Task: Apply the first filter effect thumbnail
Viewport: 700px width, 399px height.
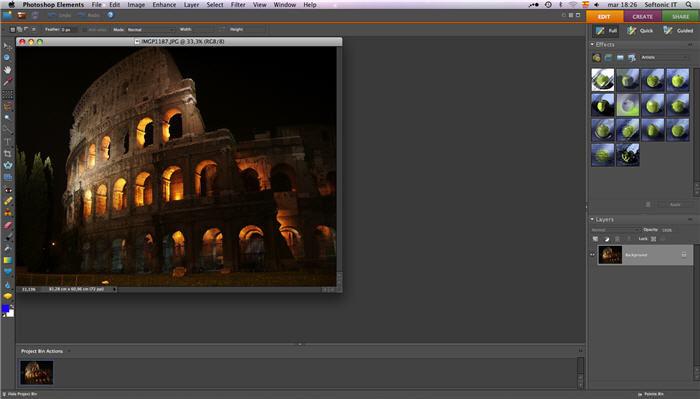Action: [603, 80]
